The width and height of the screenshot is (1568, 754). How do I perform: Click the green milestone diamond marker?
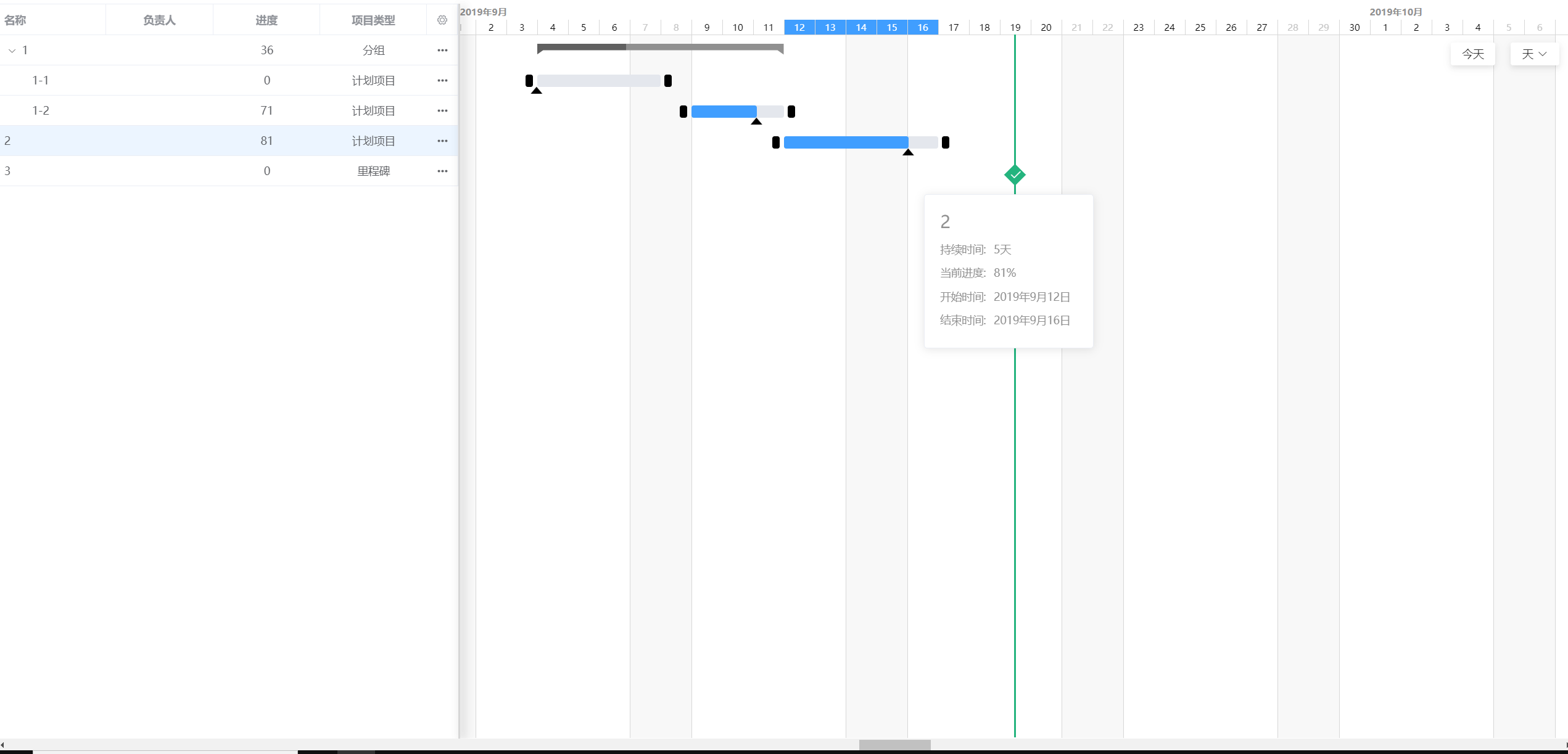pos(1015,175)
